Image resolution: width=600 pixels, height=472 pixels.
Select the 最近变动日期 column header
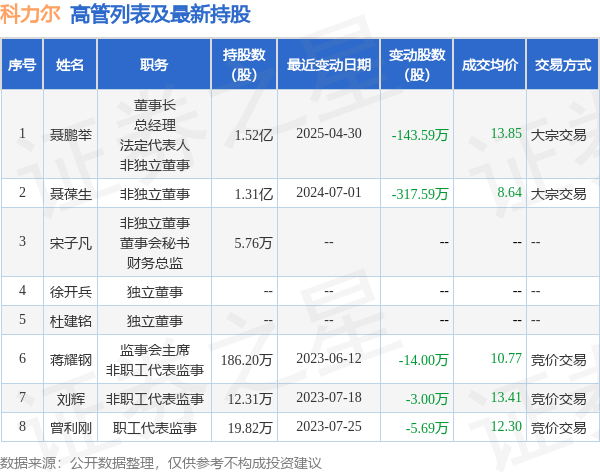click(x=329, y=64)
